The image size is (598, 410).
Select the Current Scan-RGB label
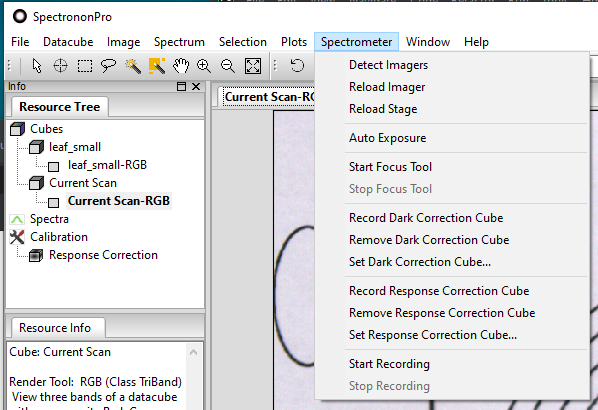119,201
